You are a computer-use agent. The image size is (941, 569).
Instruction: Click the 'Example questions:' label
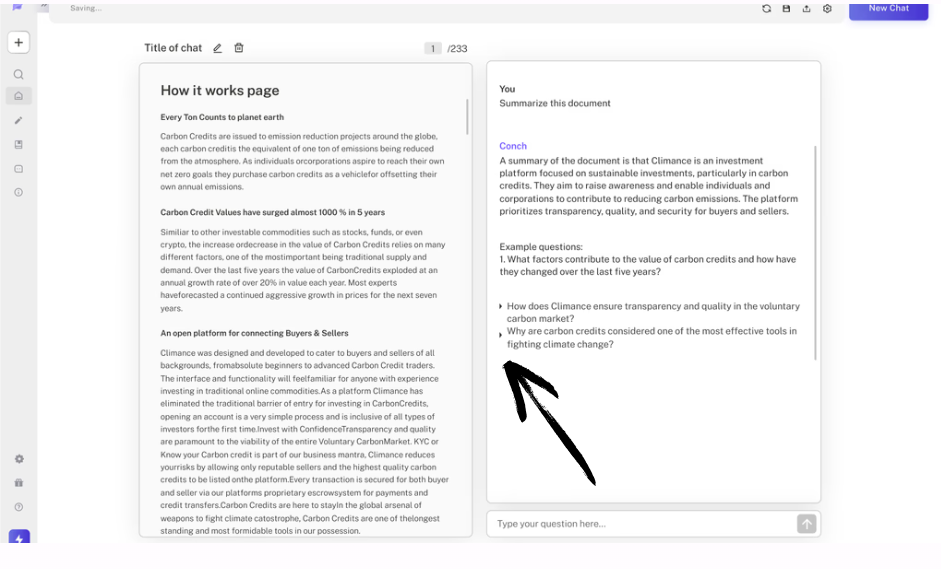click(x=541, y=247)
